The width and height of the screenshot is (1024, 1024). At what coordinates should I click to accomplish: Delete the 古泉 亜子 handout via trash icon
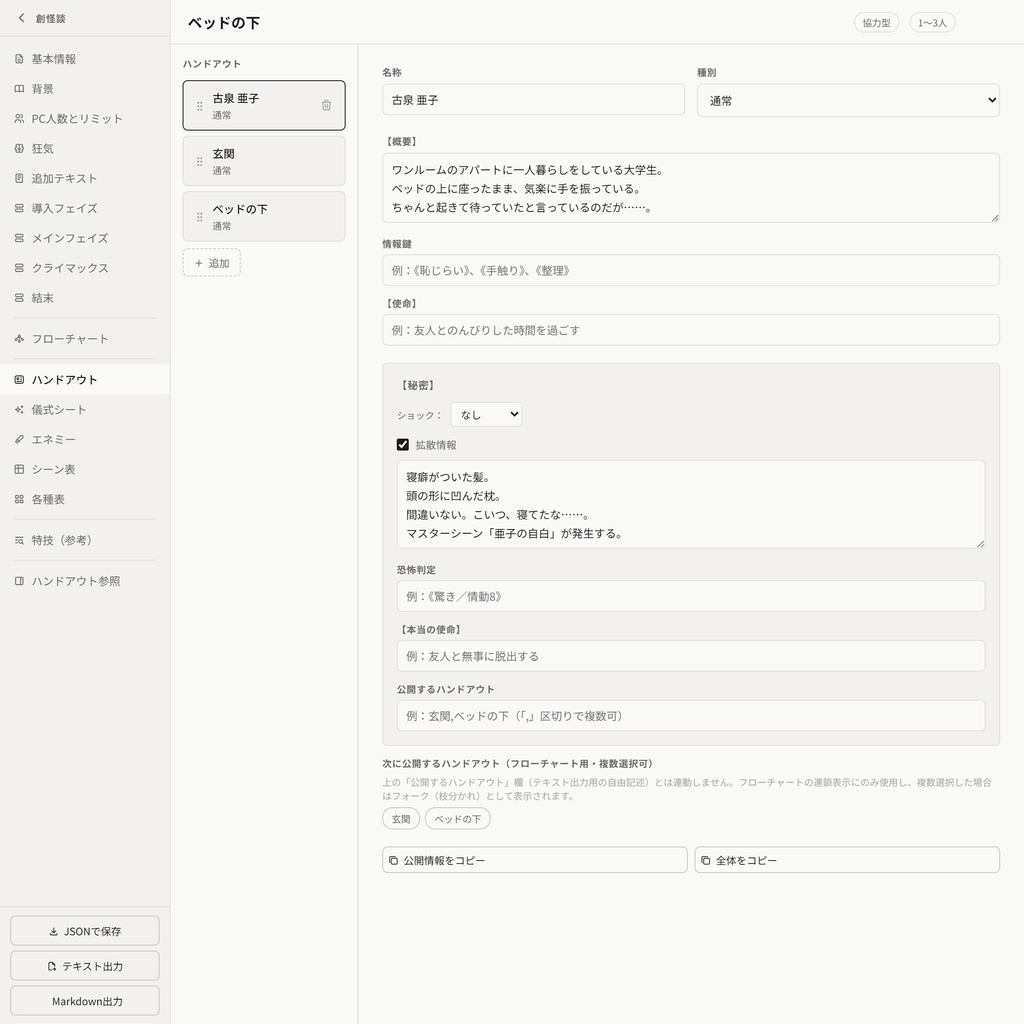(x=327, y=105)
